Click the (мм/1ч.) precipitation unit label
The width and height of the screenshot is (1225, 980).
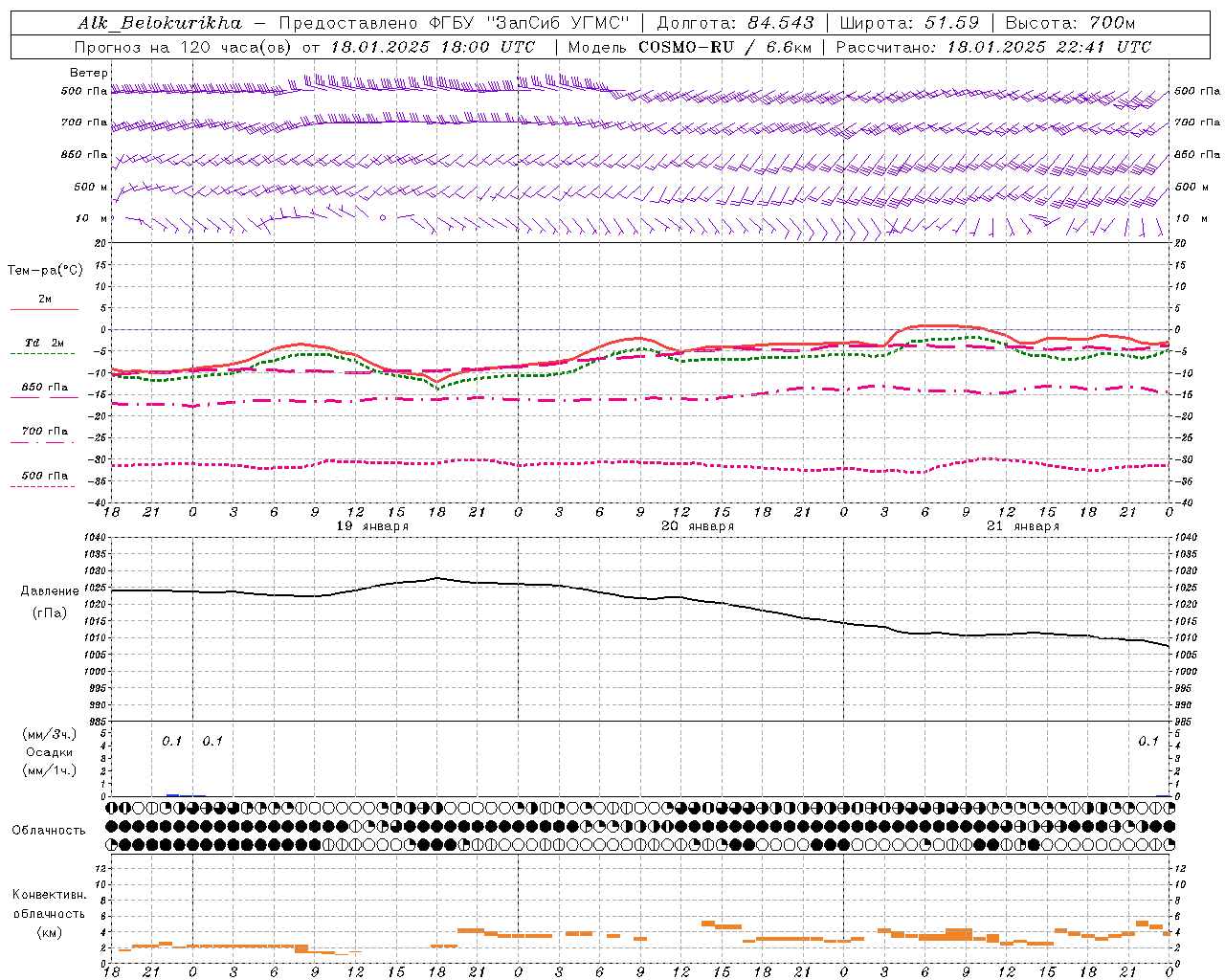click(x=50, y=770)
